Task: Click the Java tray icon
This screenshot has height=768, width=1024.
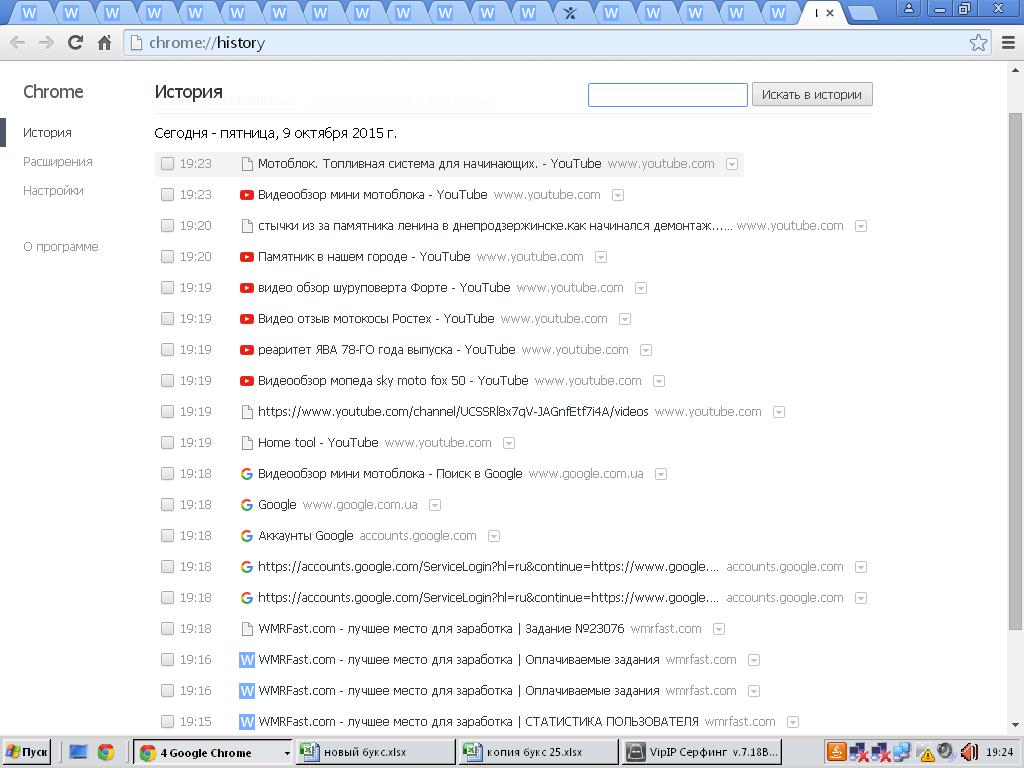Action: (837, 752)
